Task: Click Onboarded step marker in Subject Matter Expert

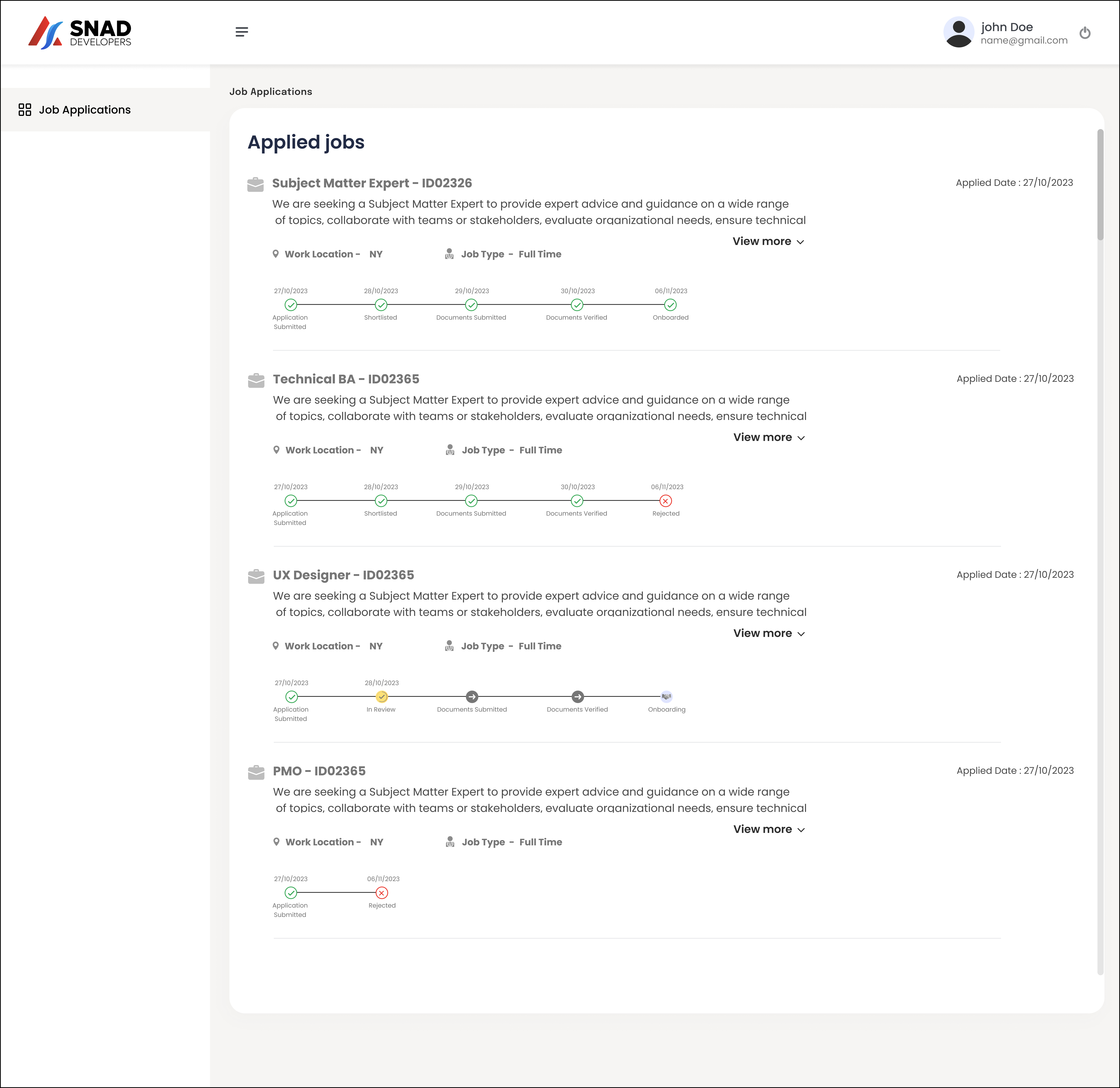Action: coord(670,305)
